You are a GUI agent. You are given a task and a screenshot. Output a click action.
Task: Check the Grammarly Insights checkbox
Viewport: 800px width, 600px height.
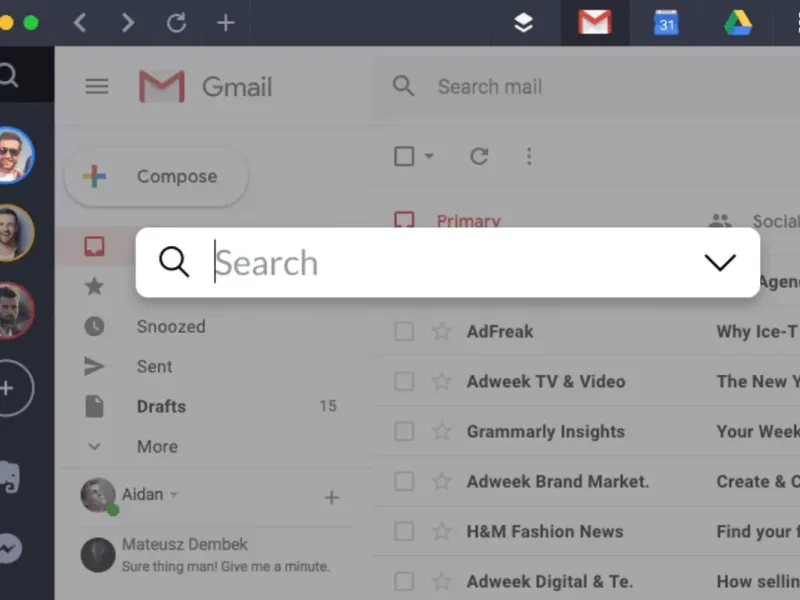(404, 432)
